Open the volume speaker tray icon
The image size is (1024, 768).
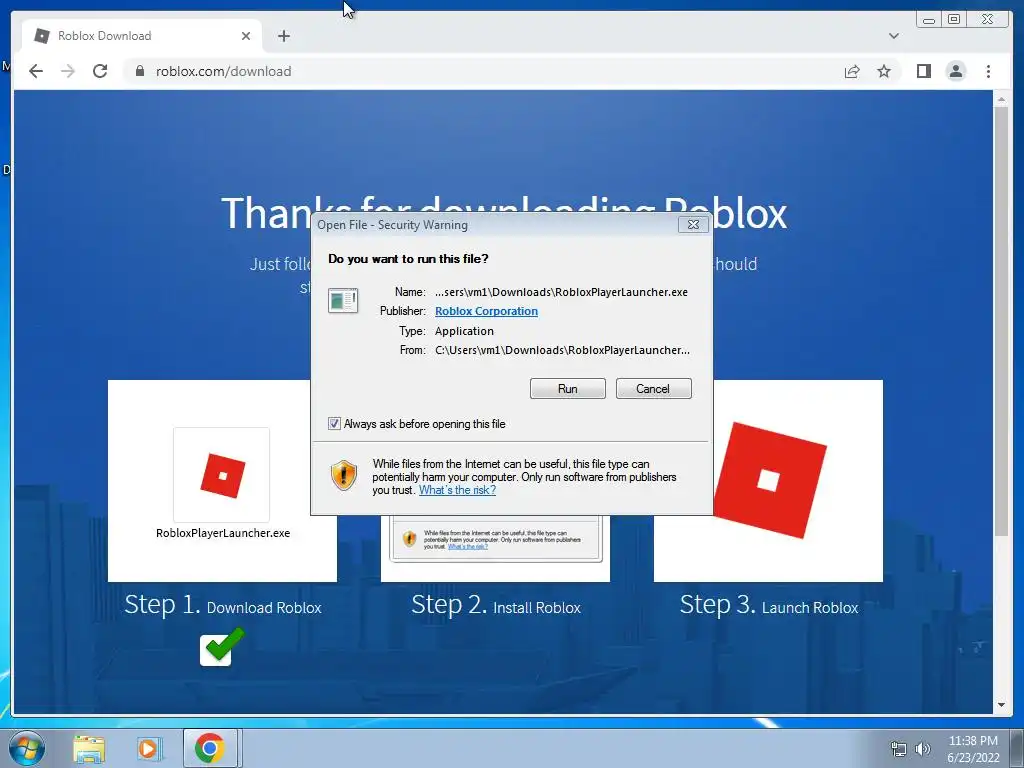tap(923, 749)
